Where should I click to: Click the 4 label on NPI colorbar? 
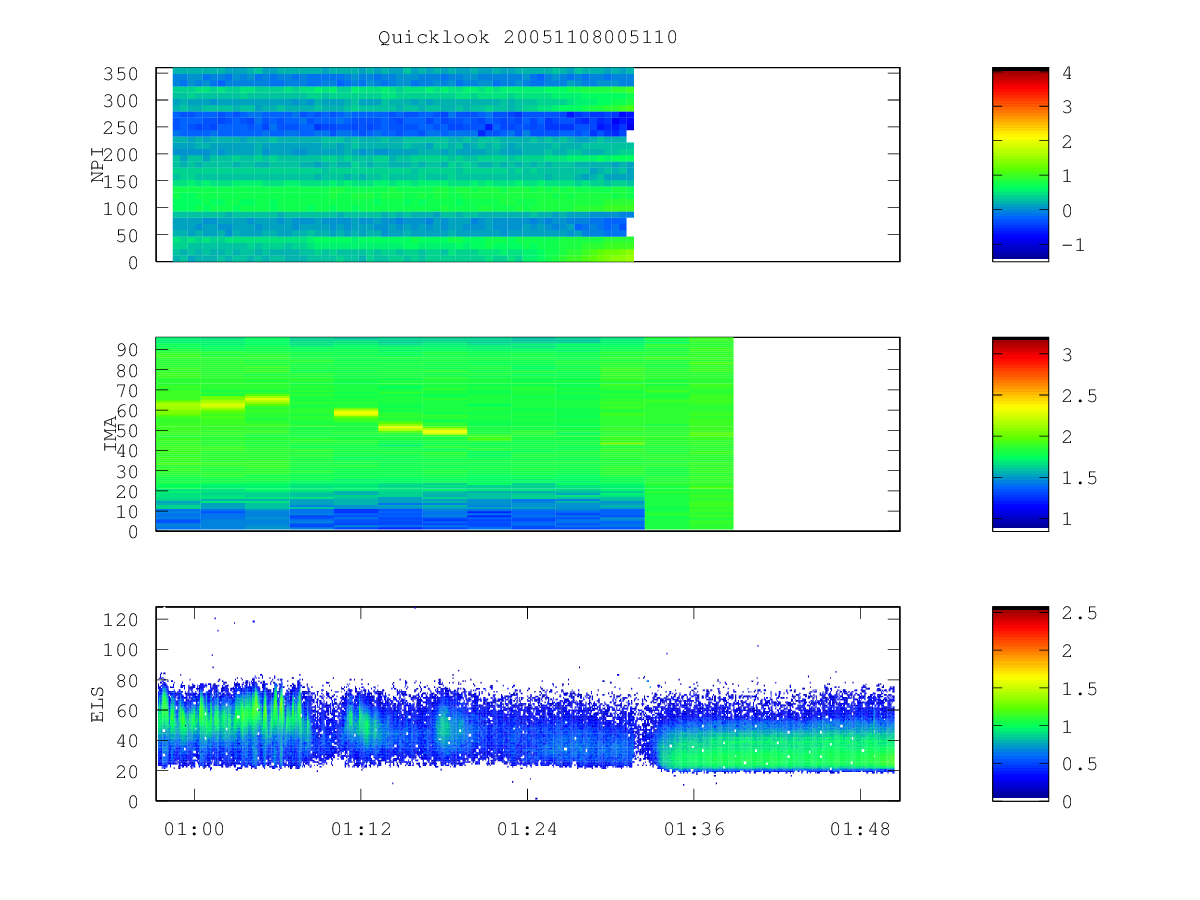[1069, 73]
